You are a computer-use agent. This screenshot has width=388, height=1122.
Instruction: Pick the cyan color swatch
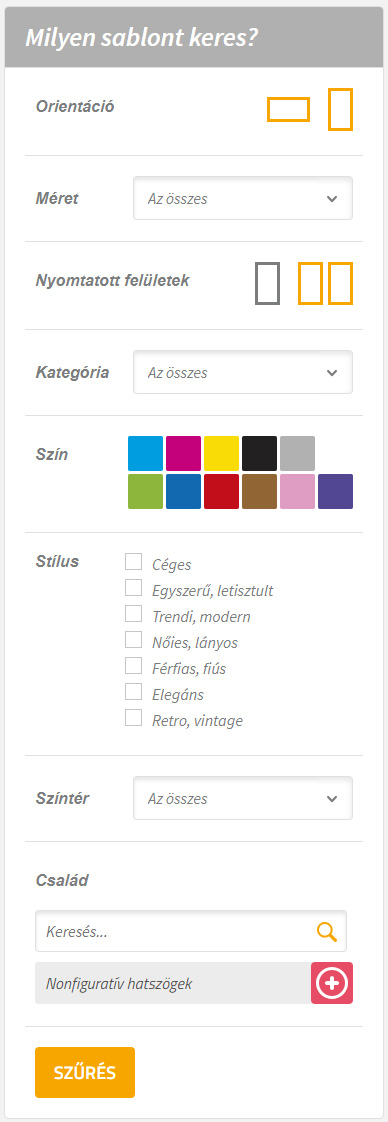[x=145, y=453]
